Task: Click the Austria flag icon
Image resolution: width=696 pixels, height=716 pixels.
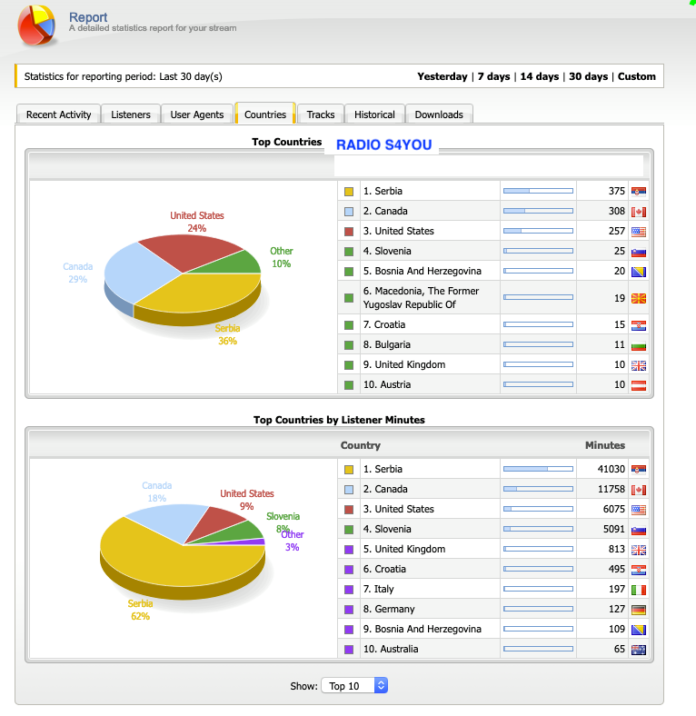Action: pyautogui.click(x=638, y=385)
